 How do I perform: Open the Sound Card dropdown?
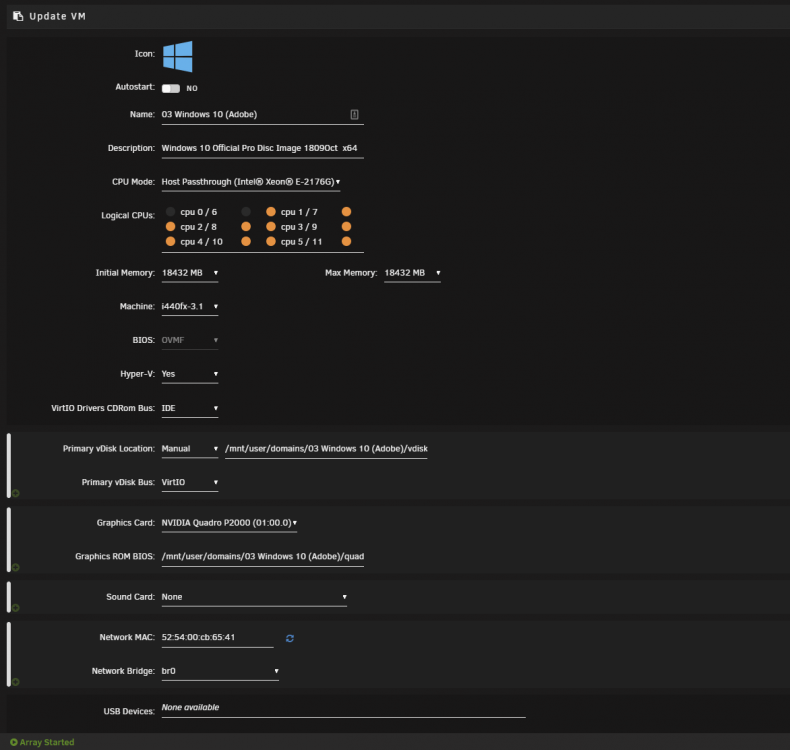(x=254, y=597)
